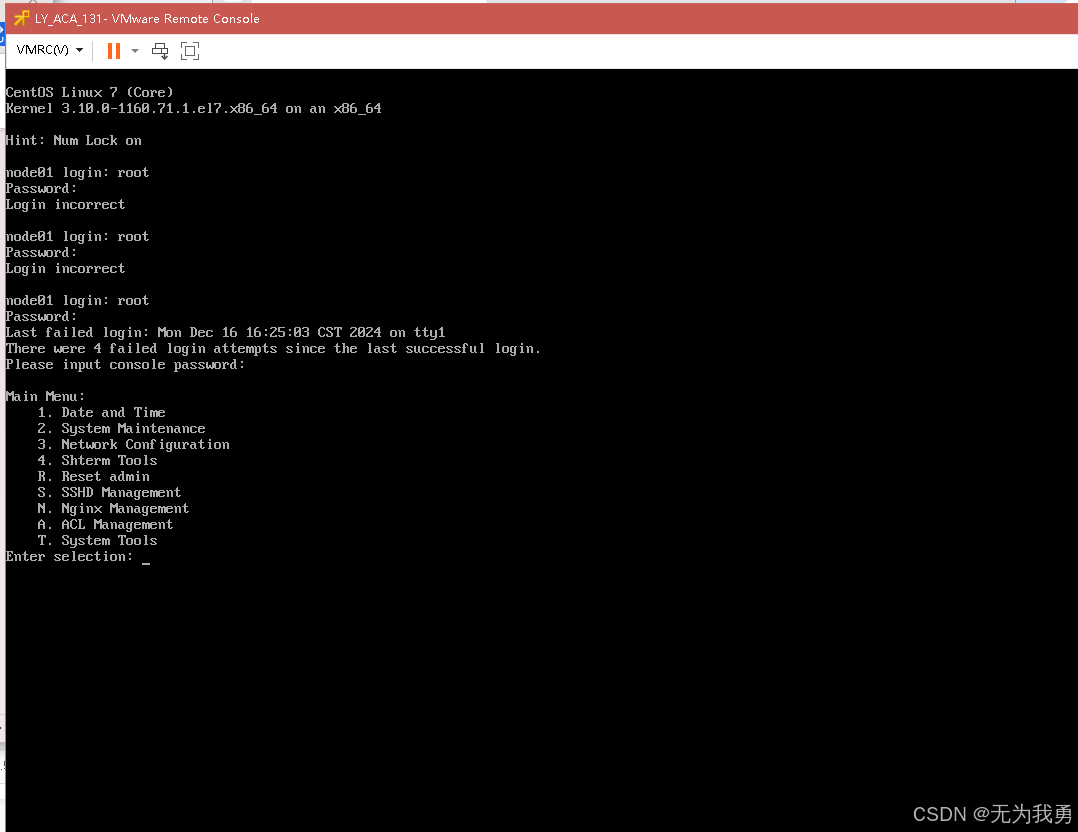This screenshot has width=1078, height=832.
Task: Click the "CentOS Linux 7 (Core)" line
Action: (x=89, y=92)
